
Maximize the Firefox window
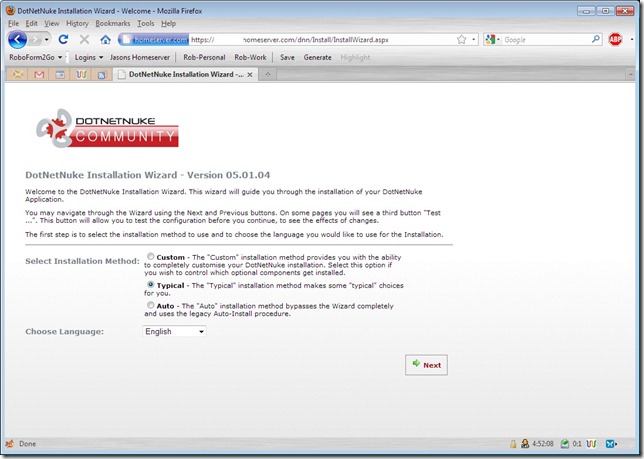605,11
